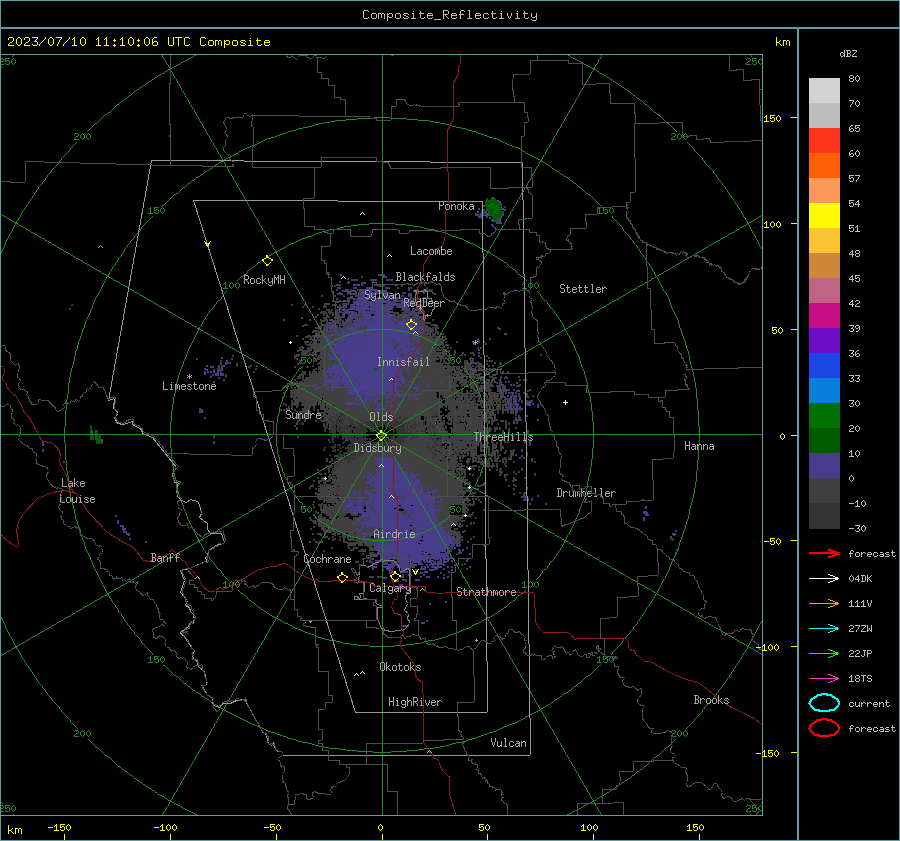
Task: Click the white 04DK arrow legend icon
Action: [824, 578]
